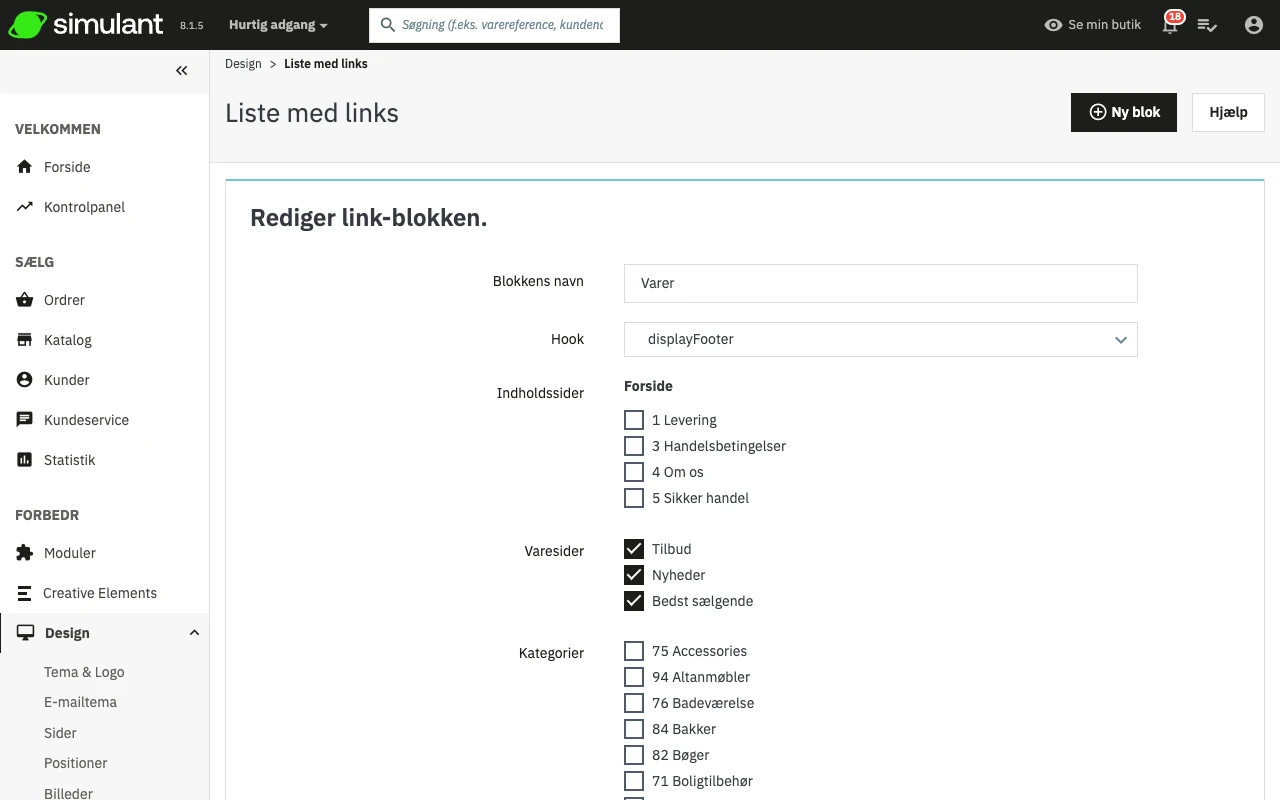Click the Simulant logo
Screen dimensions: 1280x800
[x=86, y=25]
